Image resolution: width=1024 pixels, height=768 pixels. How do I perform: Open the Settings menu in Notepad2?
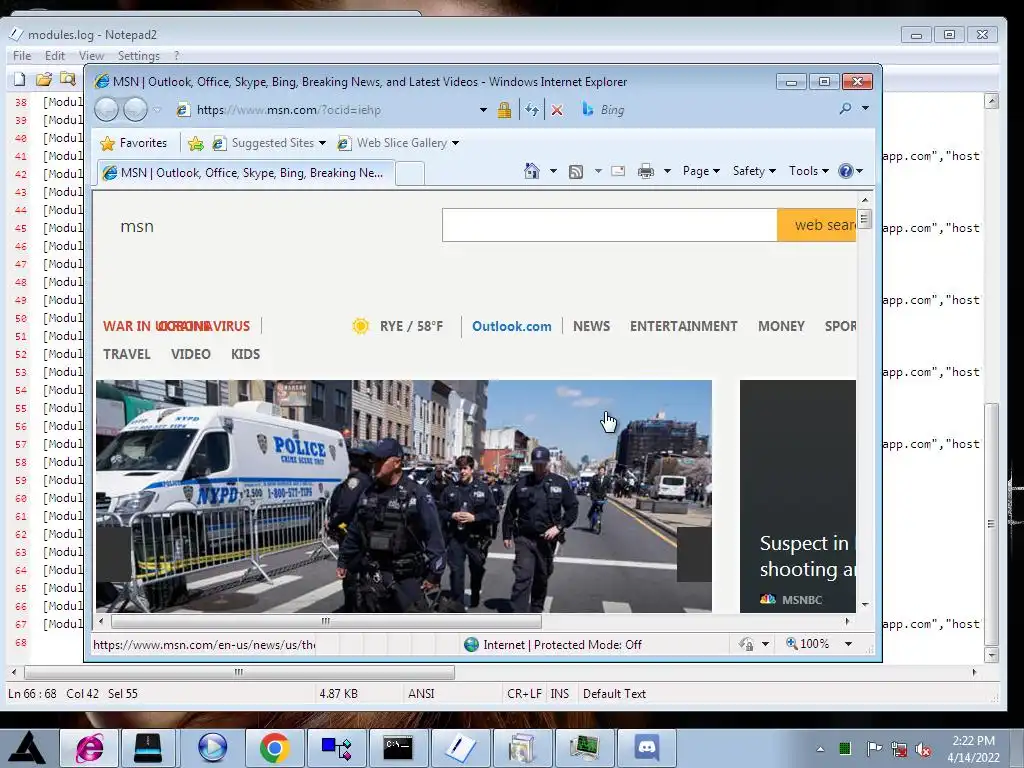pos(138,56)
